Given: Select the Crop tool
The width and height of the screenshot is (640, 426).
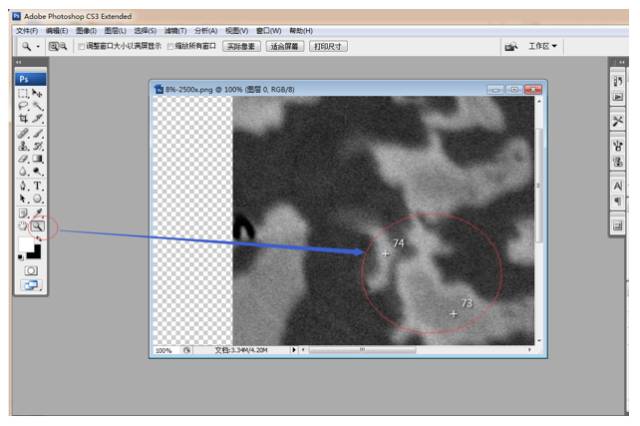Looking at the screenshot, I should pyautogui.click(x=24, y=118).
